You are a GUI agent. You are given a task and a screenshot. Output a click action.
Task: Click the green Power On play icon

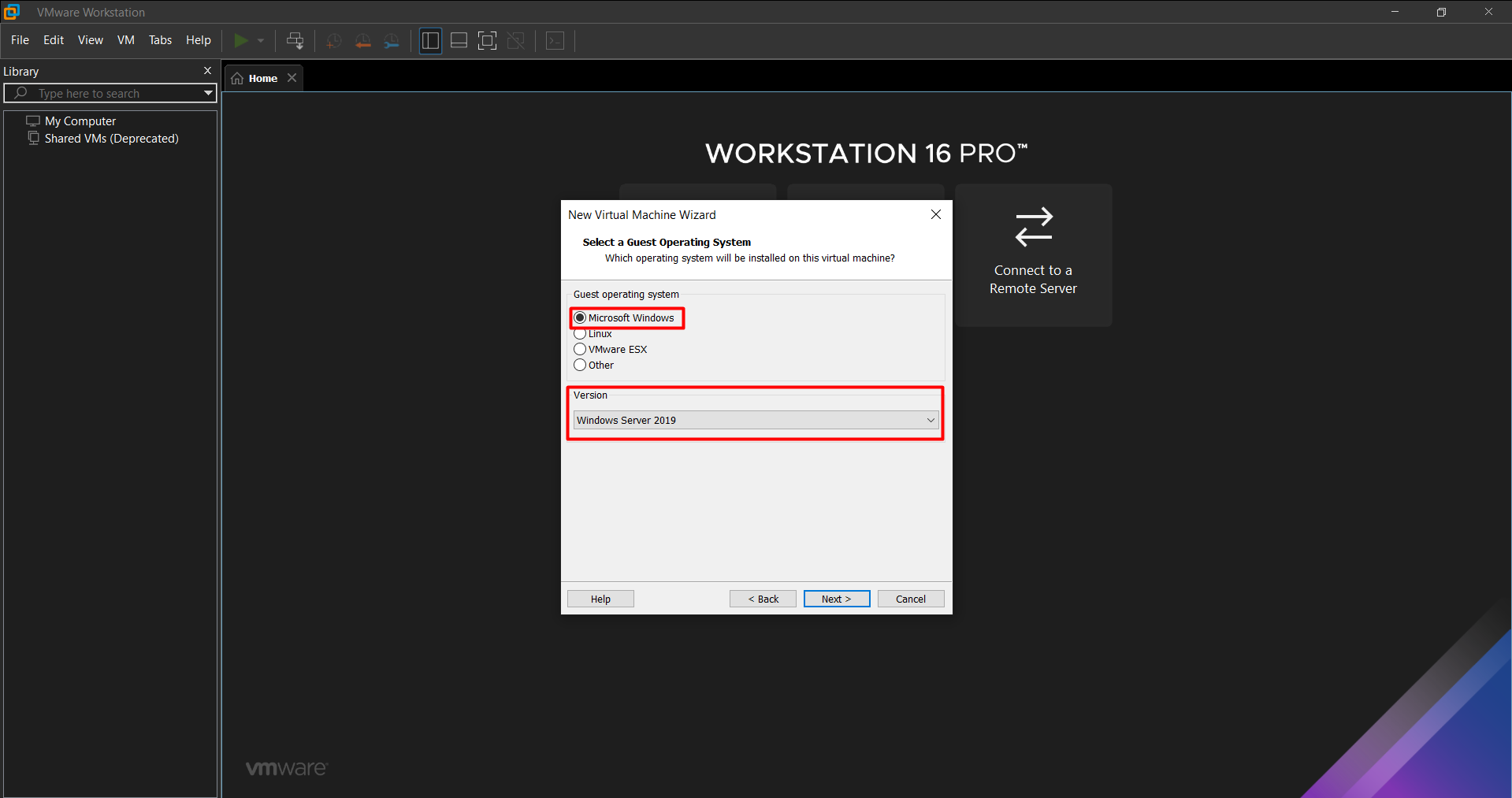click(241, 40)
